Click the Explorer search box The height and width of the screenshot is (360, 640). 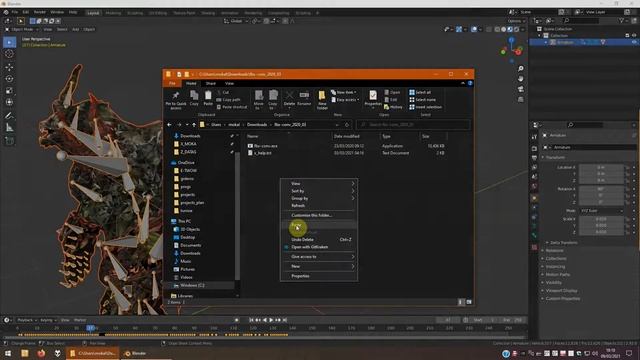[413, 124]
